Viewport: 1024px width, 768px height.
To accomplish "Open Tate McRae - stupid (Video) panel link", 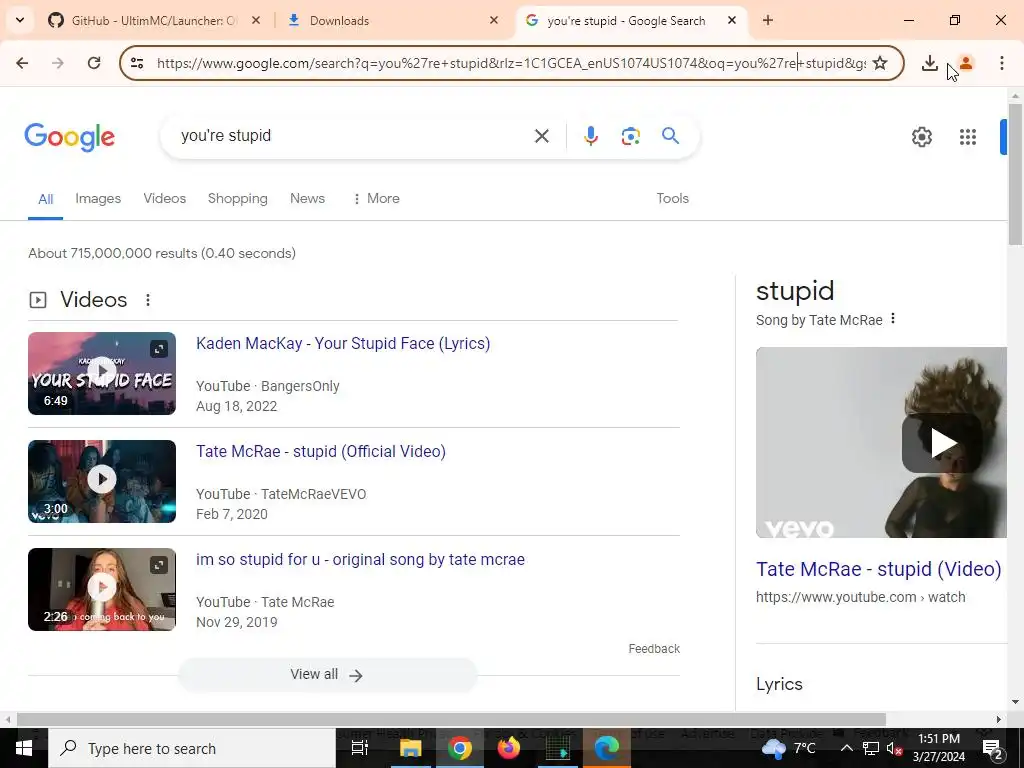I will (x=878, y=569).
